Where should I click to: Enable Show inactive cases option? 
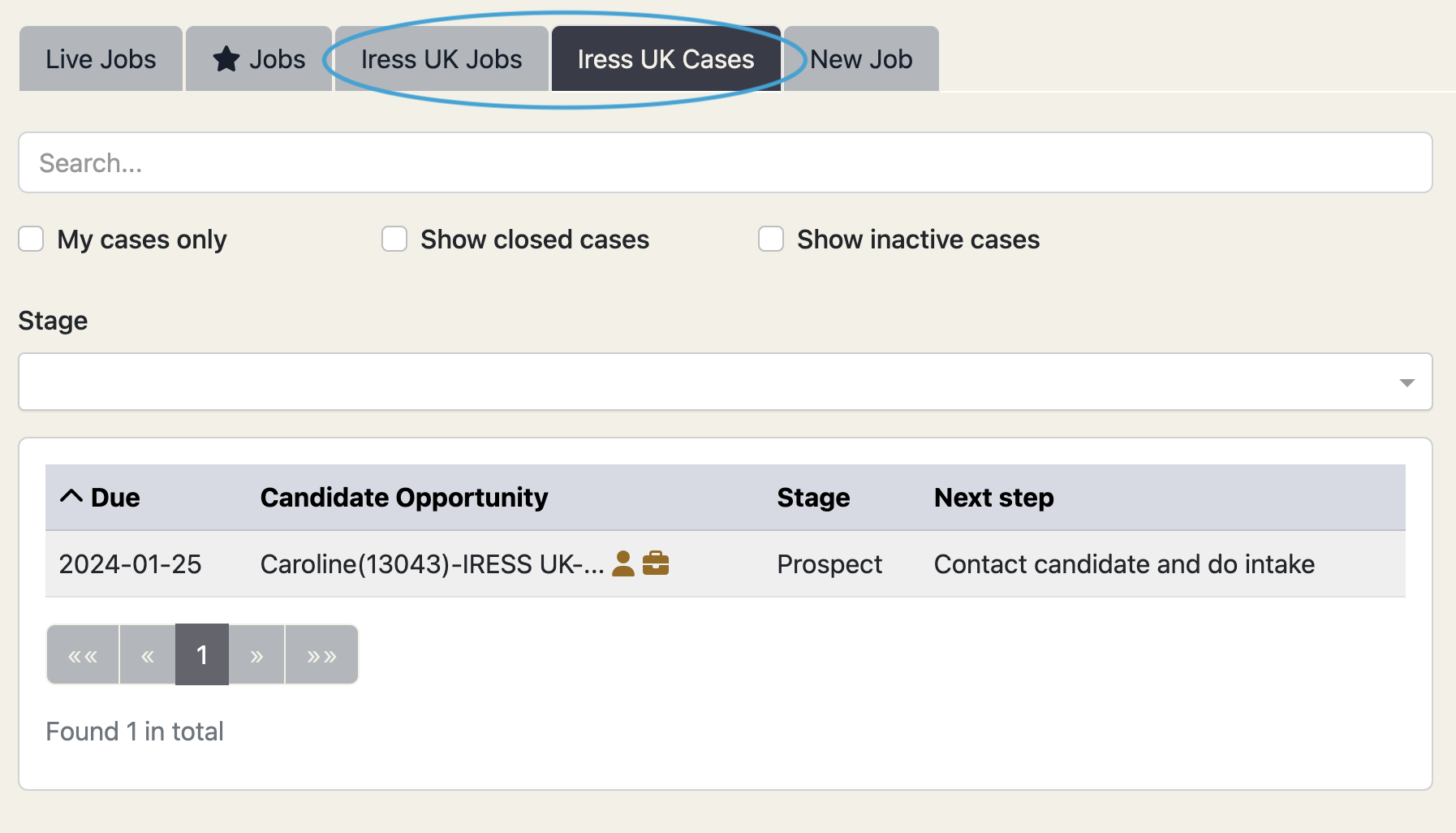pyautogui.click(x=770, y=239)
